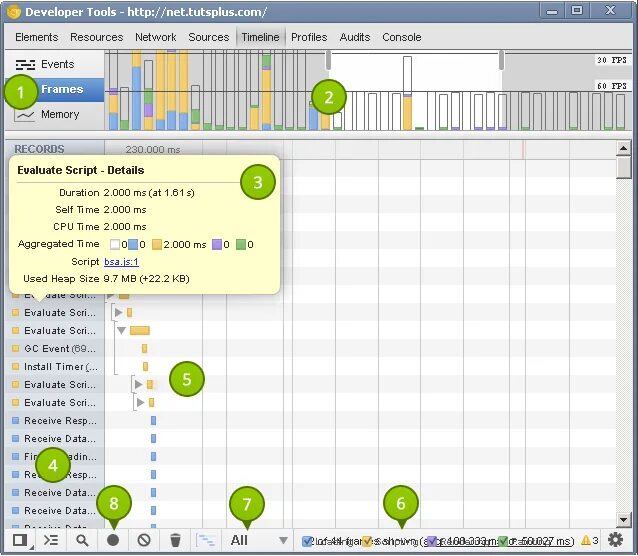Open the All duration filter dropdown
Screen dimensions: 638x556
[258, 540]
